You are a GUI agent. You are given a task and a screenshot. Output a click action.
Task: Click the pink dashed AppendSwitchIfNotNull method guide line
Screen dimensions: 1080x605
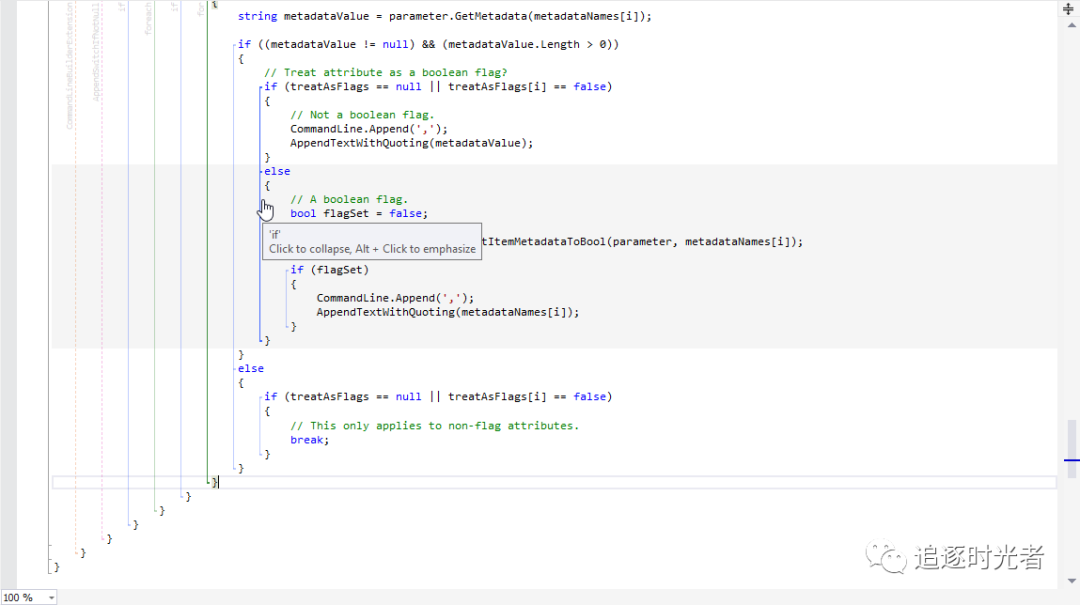(102, 269)
